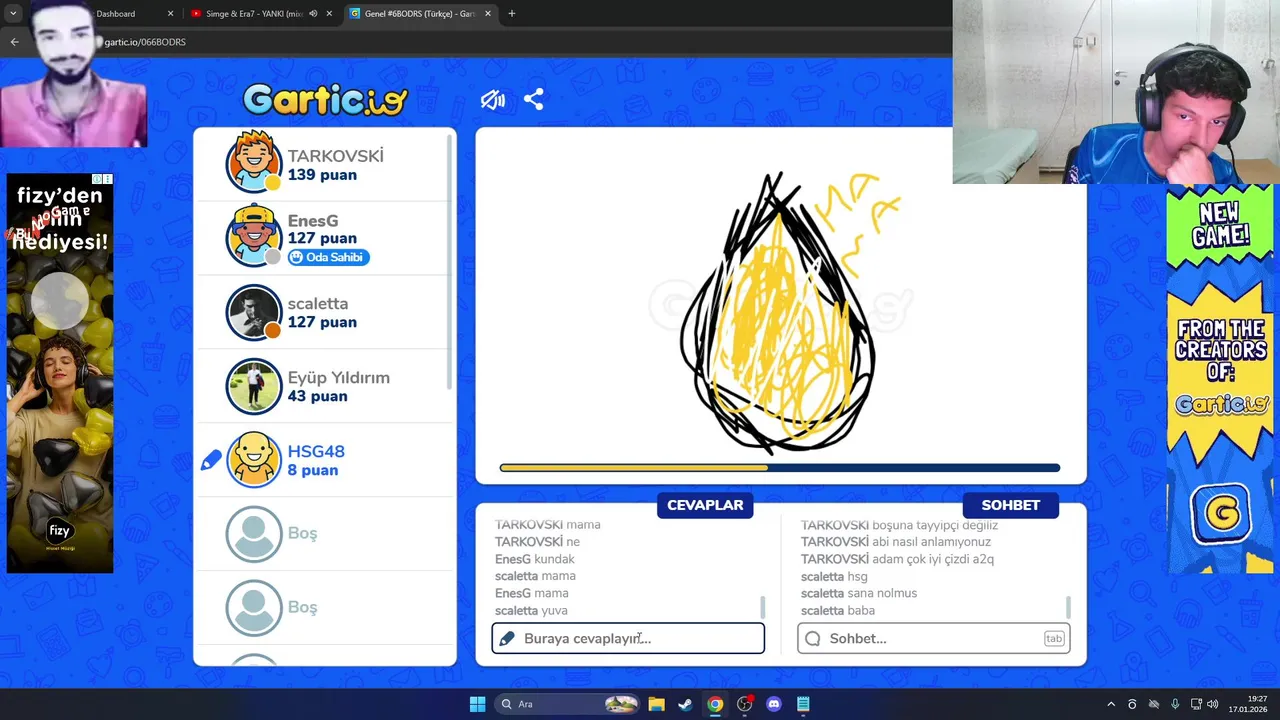Open File Explorer from the taskbar
1280x720 pixels.
[x=656, y=704]
